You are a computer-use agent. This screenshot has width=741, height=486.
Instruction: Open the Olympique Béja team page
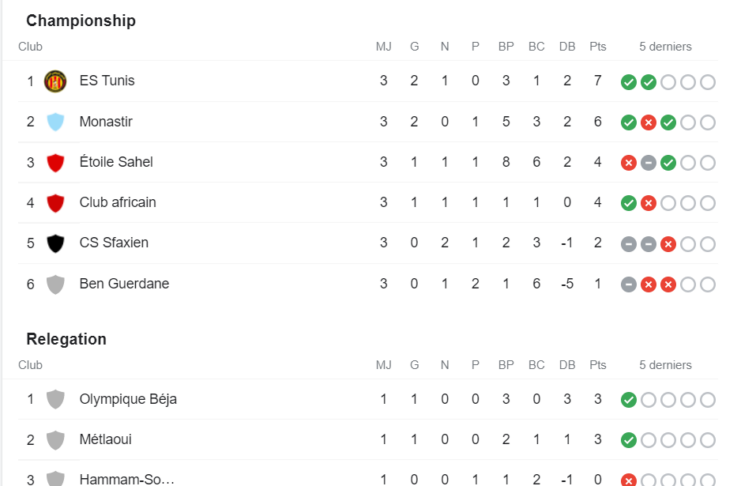[128, 399]
